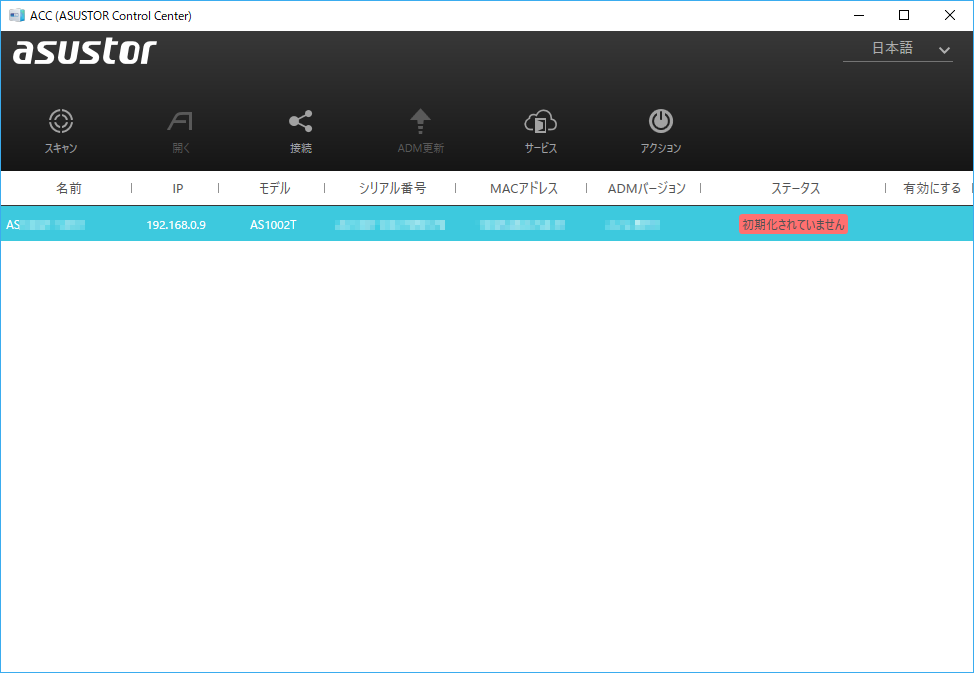Viewport: 974px width, 673px height.
Task: Sort by the モデル column header
Action: [274, 188]
